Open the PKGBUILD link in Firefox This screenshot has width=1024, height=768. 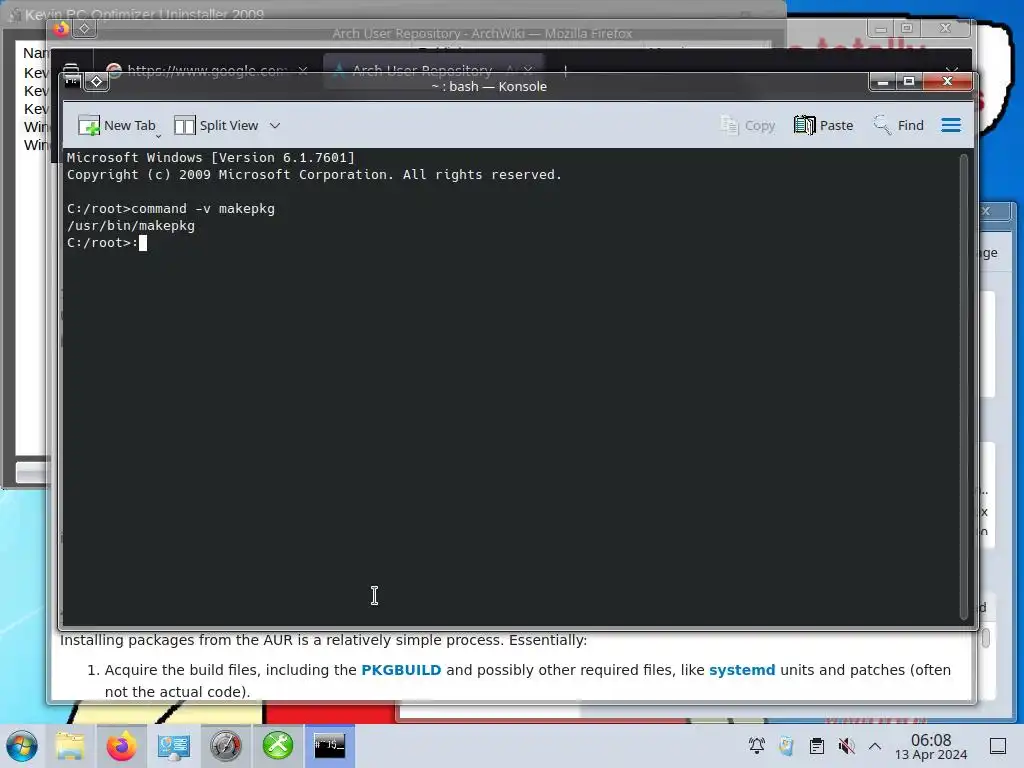pyautogui.click(x=401, y=670)
